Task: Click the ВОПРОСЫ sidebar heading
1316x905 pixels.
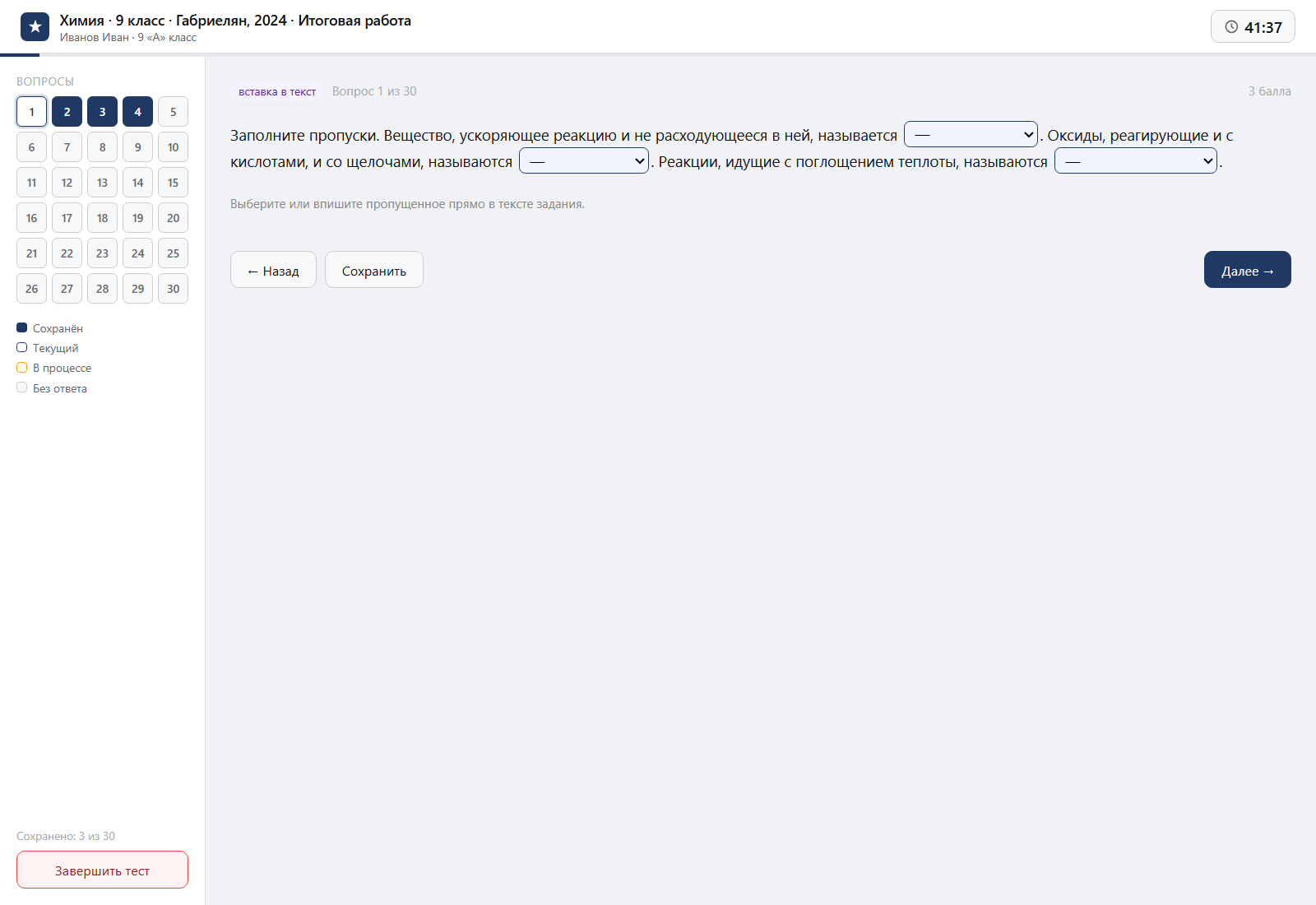Action: coord(45,81)
